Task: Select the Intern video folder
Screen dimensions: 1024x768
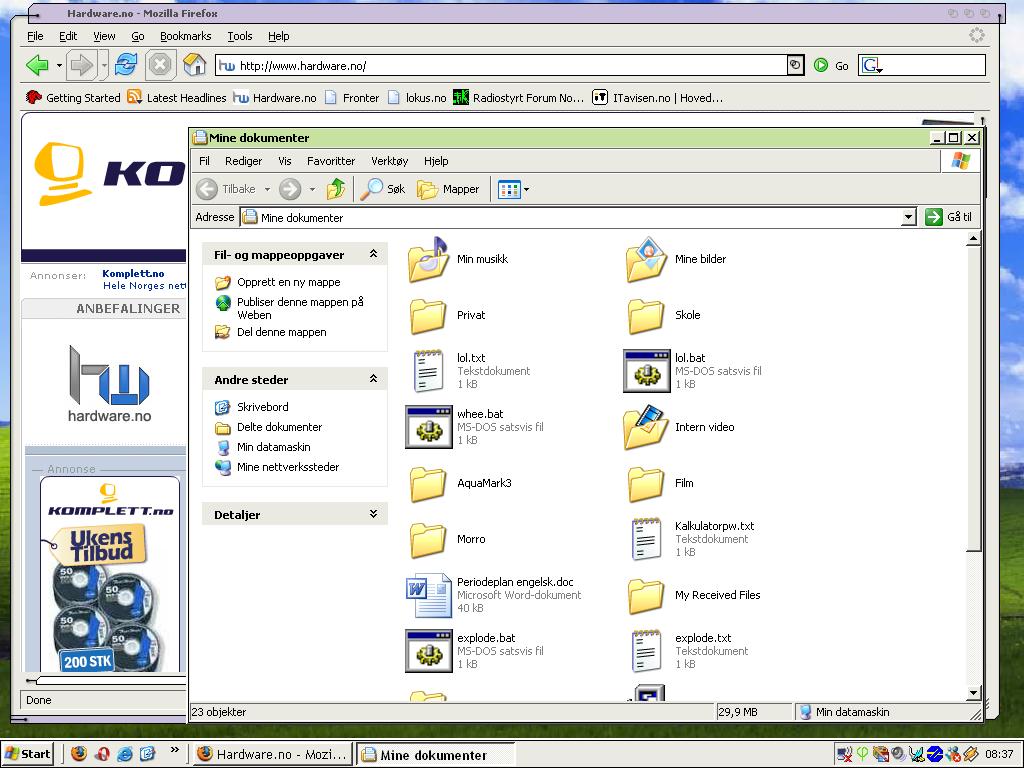Action: [x=646, y=427]
